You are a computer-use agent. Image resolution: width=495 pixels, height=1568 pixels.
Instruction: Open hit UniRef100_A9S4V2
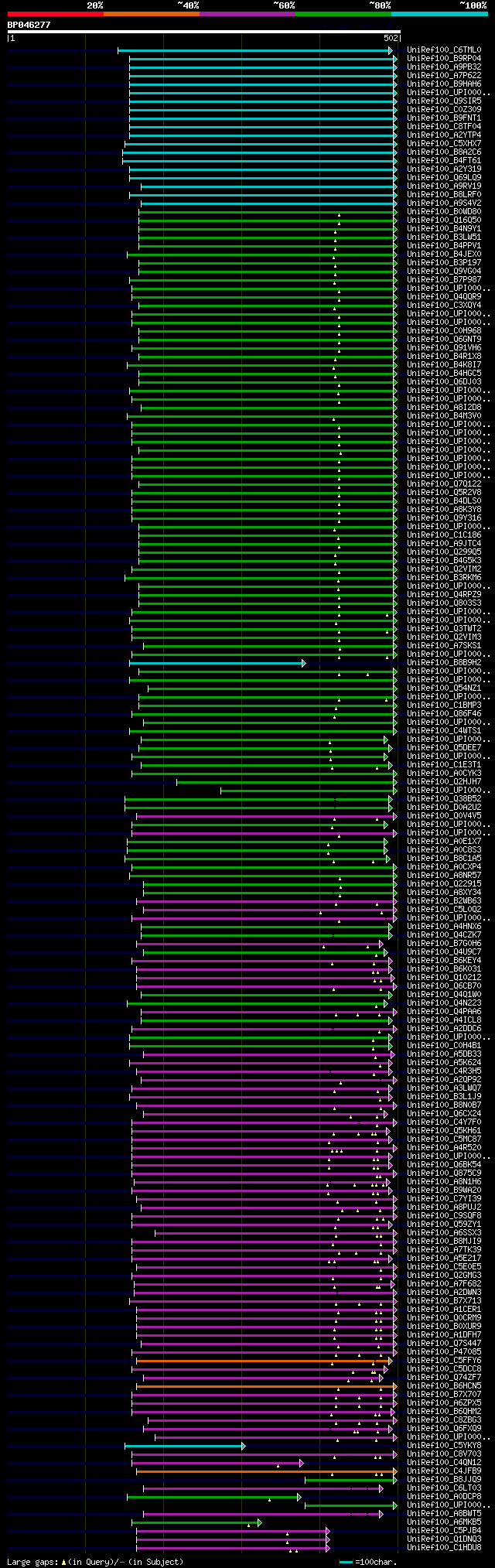click(x=444, y=203)
